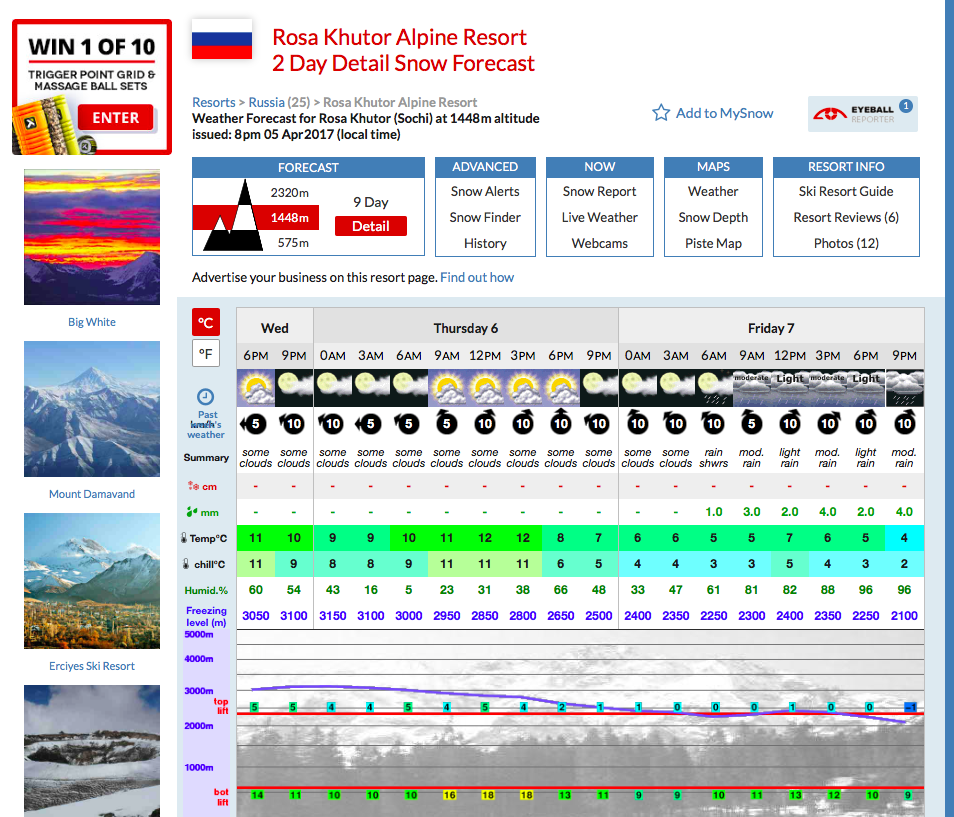This screenshot has height=817, width=954.
Task: Switch units to Celsius
Action: (206, 322)
